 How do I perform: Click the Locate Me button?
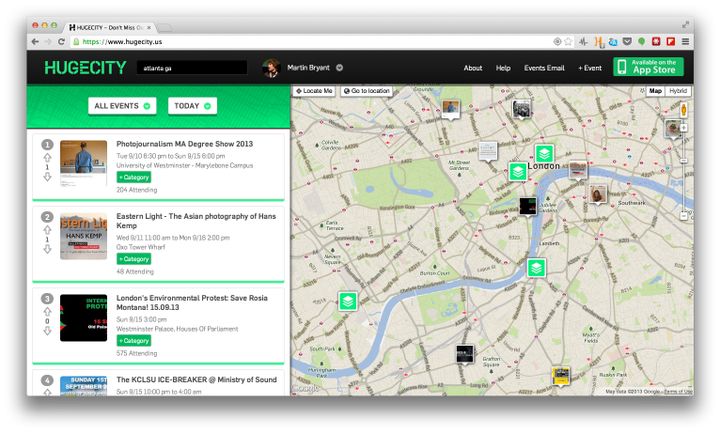314,91
